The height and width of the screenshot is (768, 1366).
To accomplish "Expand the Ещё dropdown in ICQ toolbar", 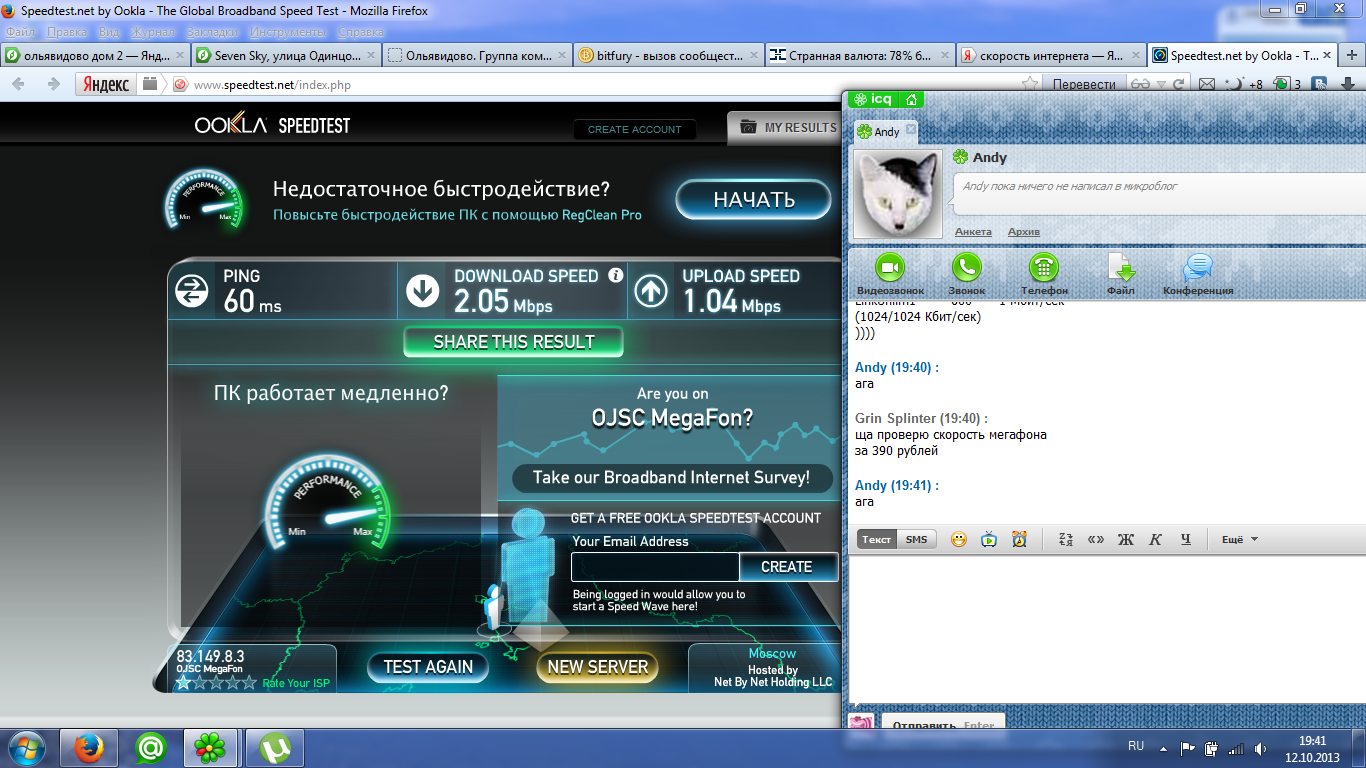I will (x=1240, y=540).
